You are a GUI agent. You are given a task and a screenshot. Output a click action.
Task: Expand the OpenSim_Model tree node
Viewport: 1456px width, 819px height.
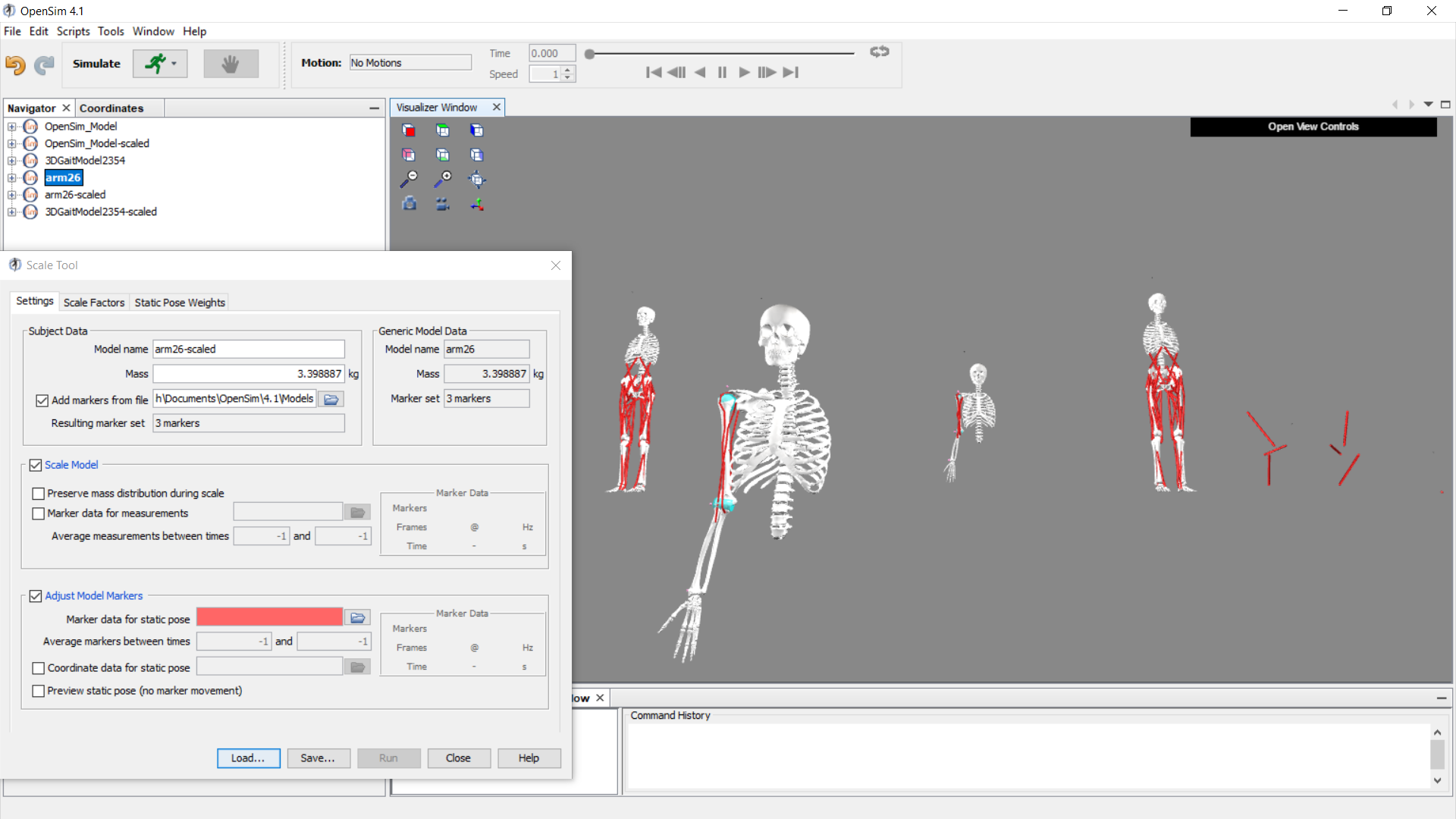[x=12, y=127]
